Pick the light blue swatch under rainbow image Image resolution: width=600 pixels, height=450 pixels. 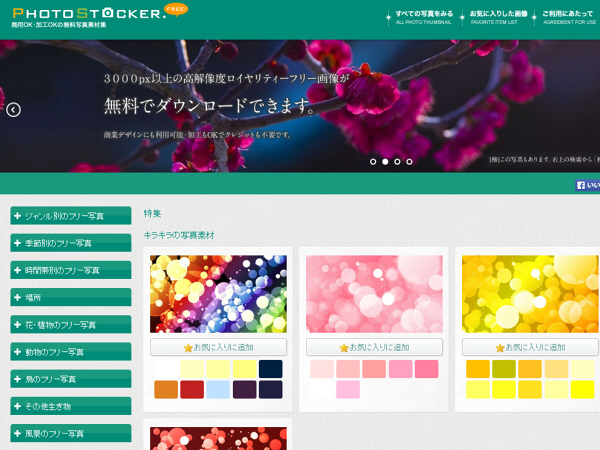tap(218, 390)
